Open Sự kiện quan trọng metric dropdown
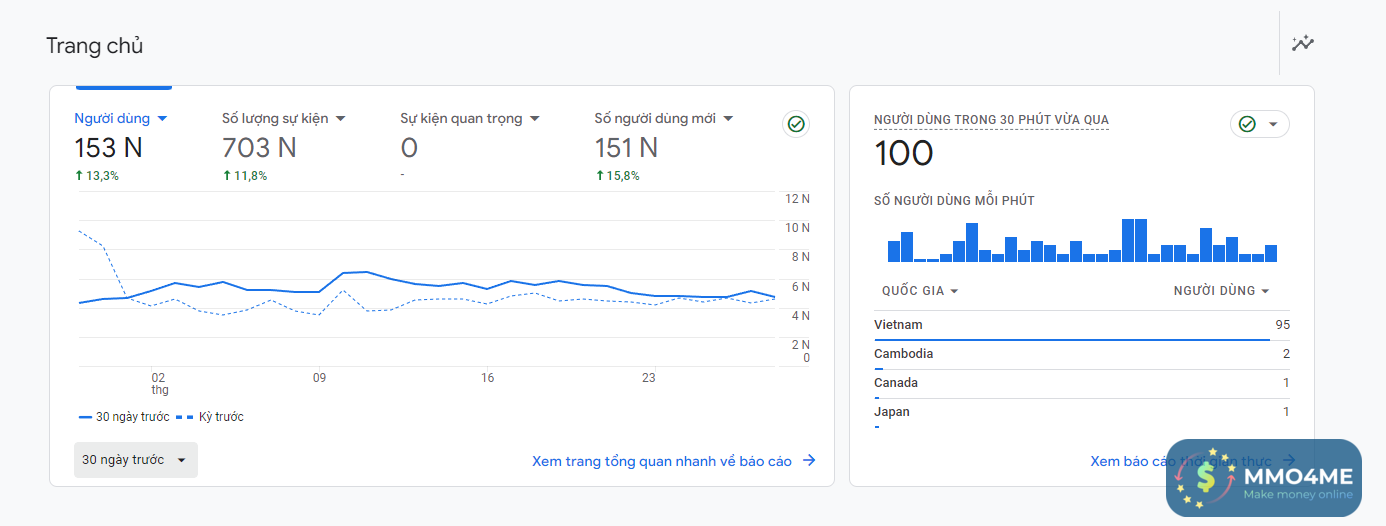The width and height of the screenshot is (1386, 526). point(534,118)
